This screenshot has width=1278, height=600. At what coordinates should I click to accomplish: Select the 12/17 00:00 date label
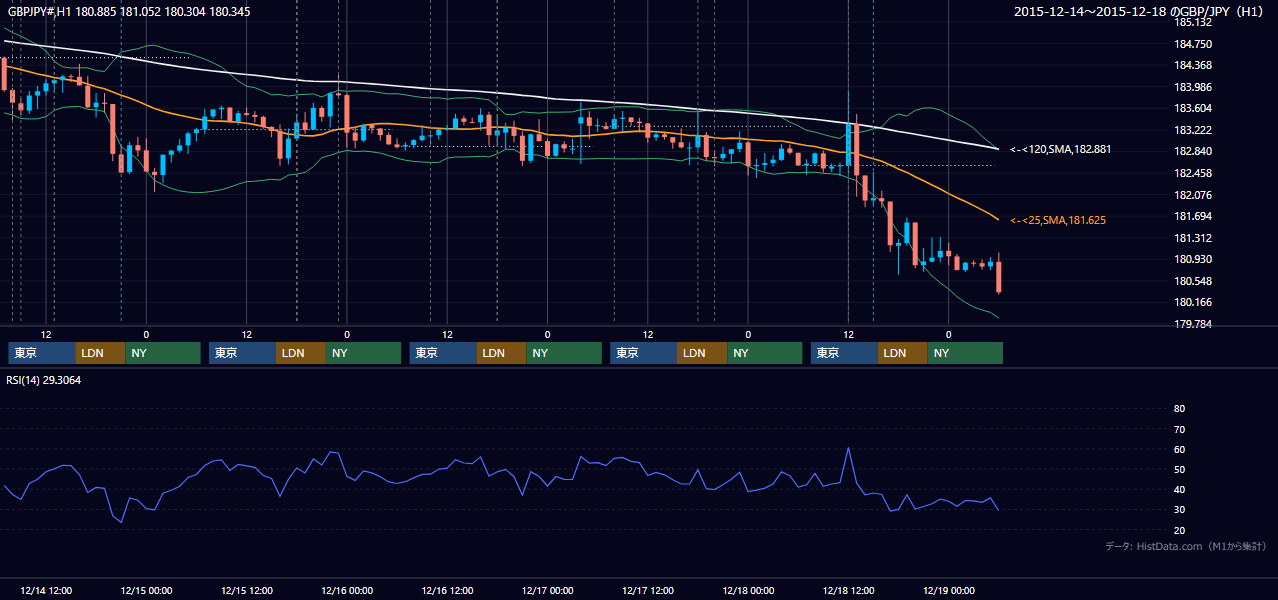[x=548, y=590]
